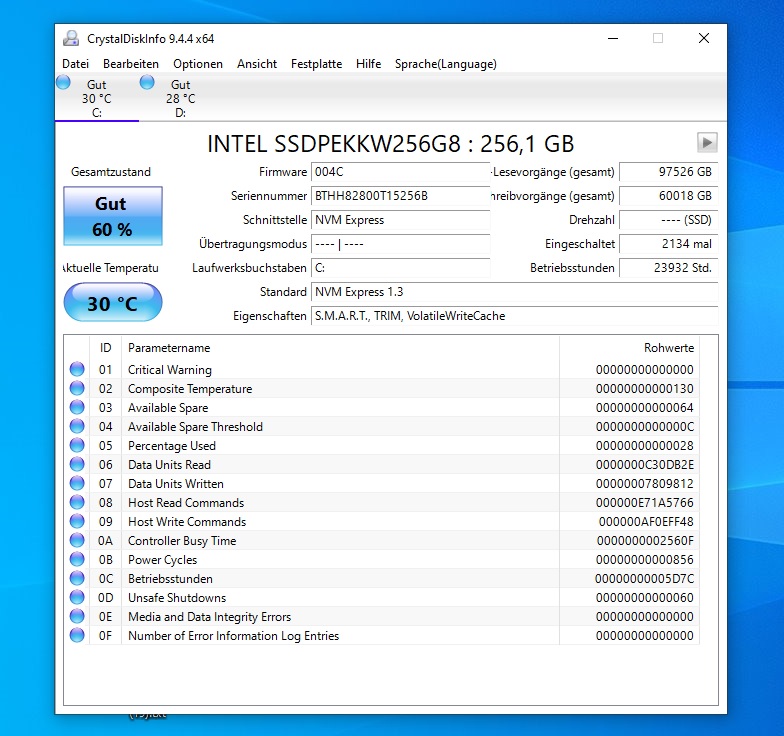The width and height of the screenshot is (784, 736).
Task: Click raw value 0000000005D7C
Action: (x=644, y=578)
